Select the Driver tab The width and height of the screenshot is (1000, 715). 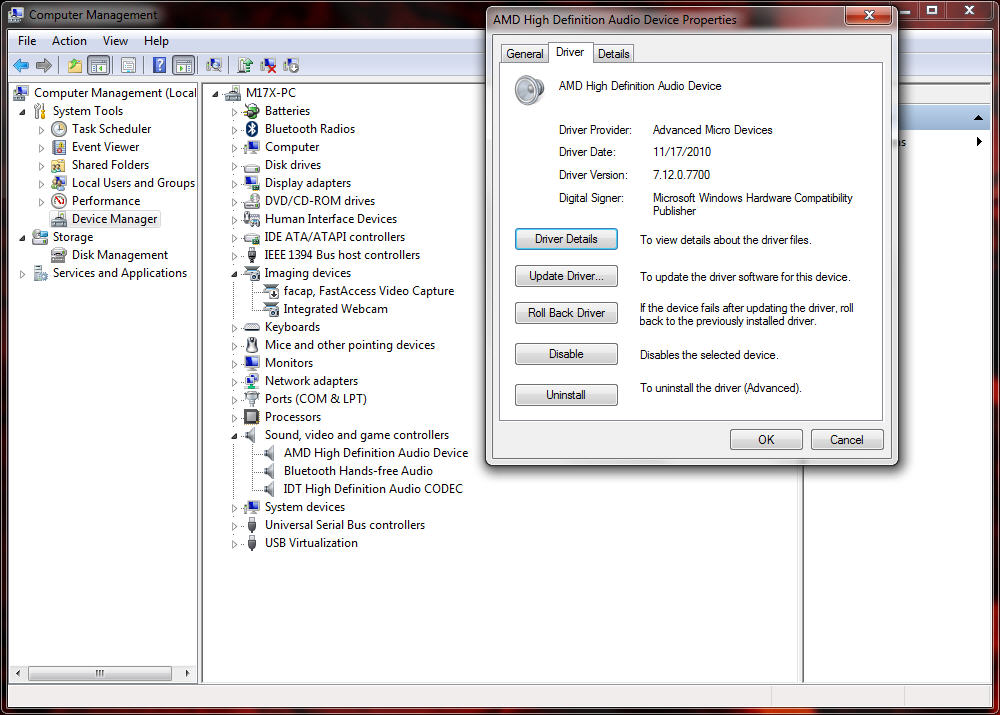(x=570, y=52)
